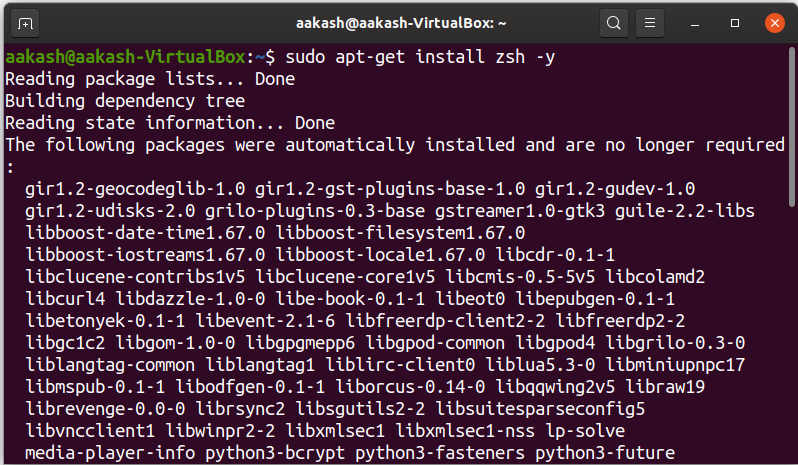The width and height of the screenshot is (798, 465).
Task: Close the terminal with the orange button
Action: pos(775,23)
